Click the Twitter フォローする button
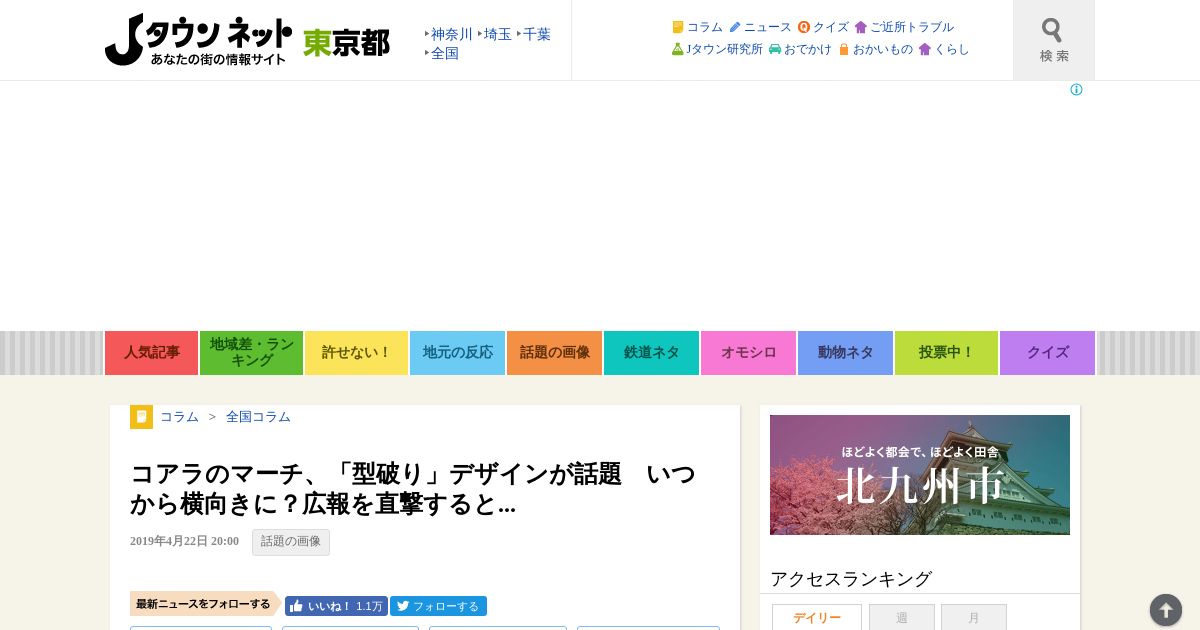The width and height of the screenshot is (1200, 630). (x=438, y=606)
